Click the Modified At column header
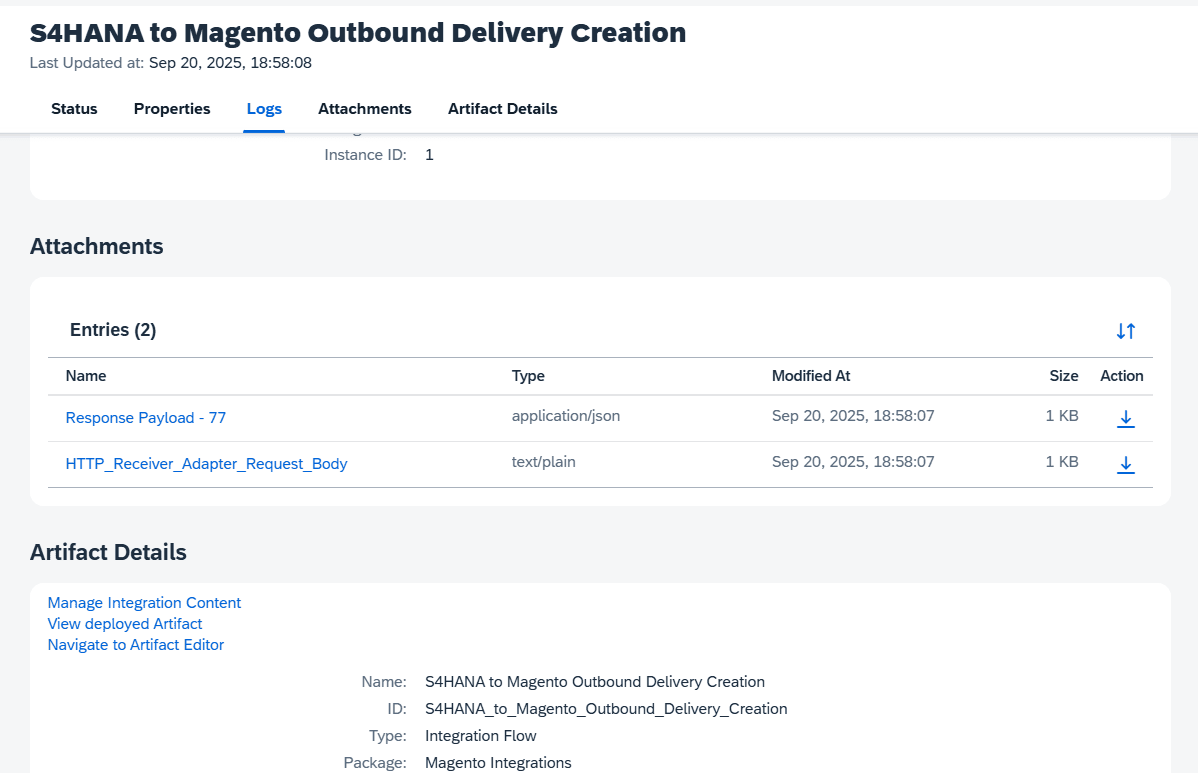This screenshot has width=1198, height=773. 811,376
